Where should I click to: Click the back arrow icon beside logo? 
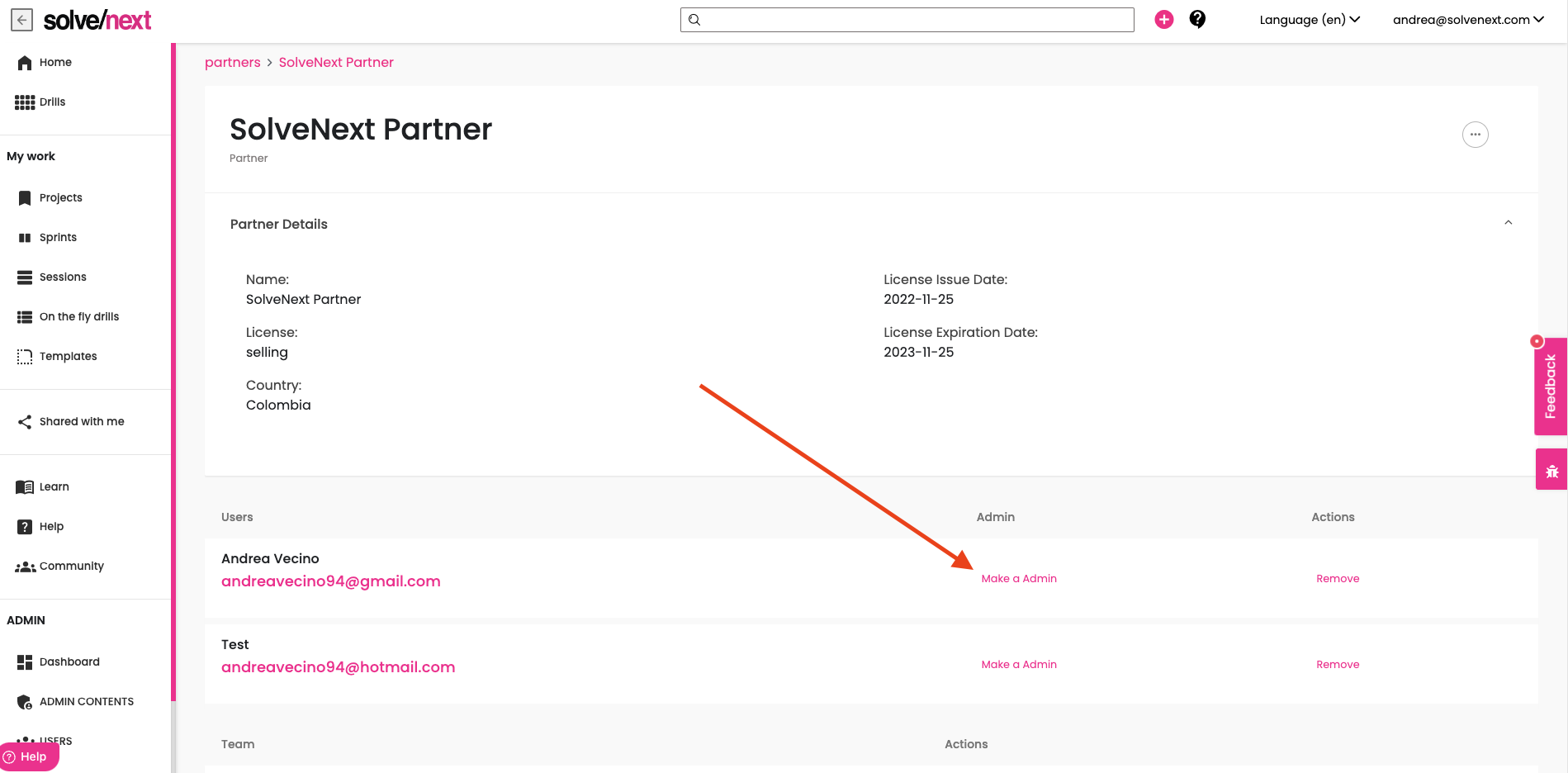[21, 20]
